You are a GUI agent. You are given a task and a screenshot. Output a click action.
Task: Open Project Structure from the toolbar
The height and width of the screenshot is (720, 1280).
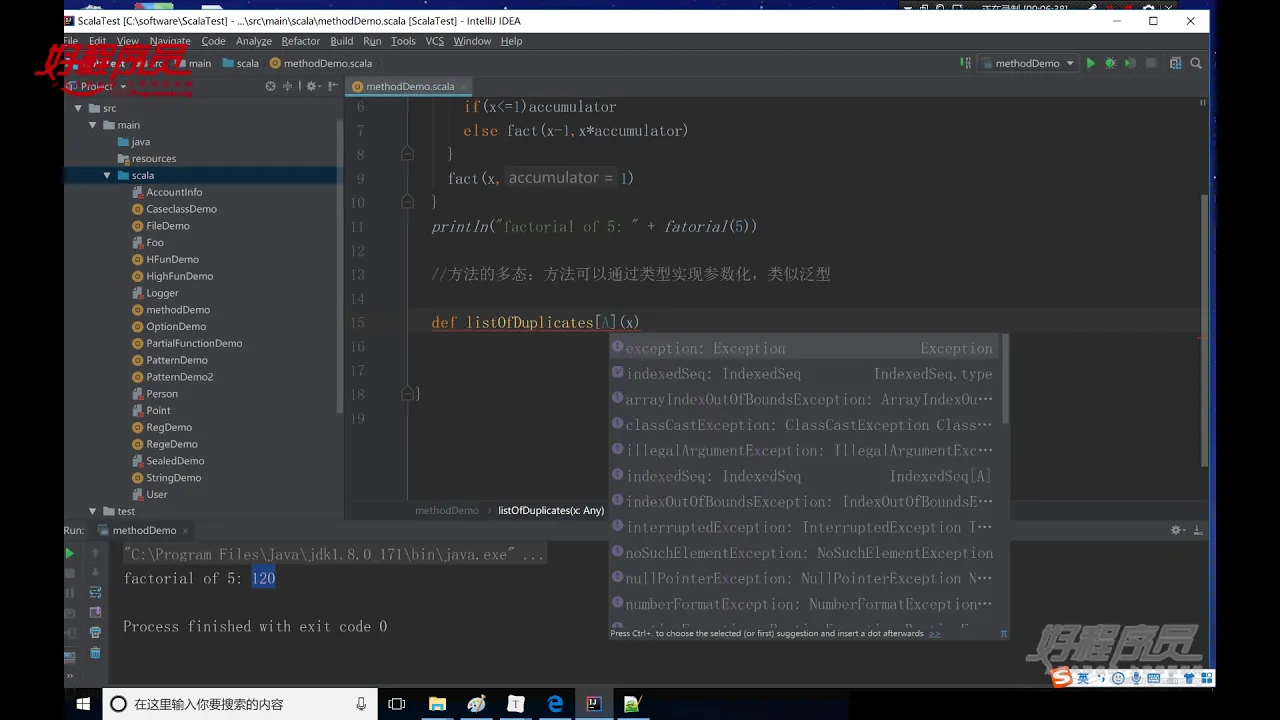pyautogui.click(x=1175, y=63)
